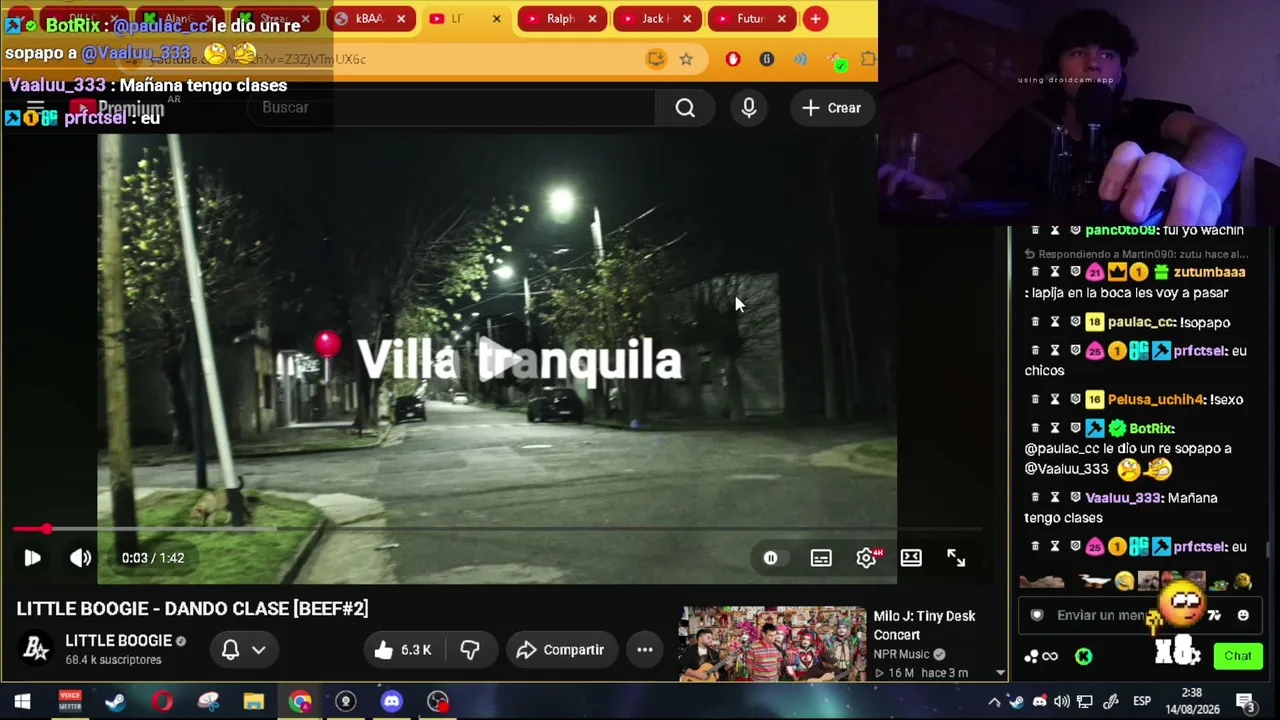The image size is (1280, 720).
Task: Open Chrome from the taskbar
Action: coord(300,701)
